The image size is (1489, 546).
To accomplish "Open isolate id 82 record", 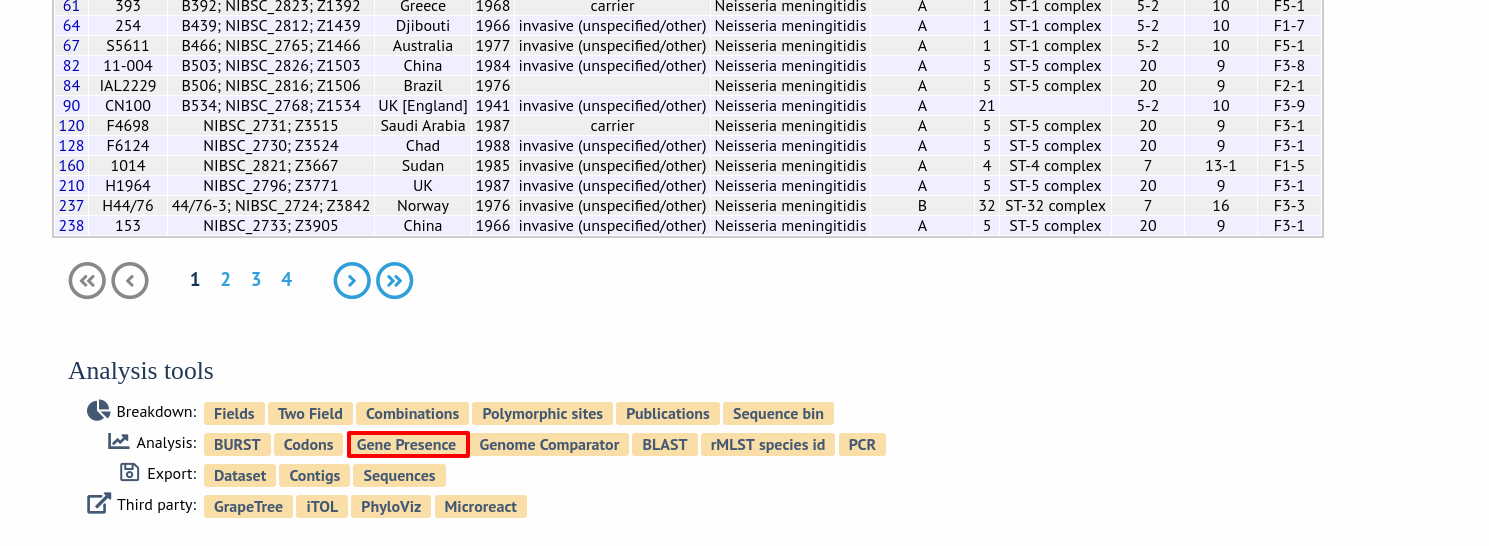I will (x=71, y=66).
